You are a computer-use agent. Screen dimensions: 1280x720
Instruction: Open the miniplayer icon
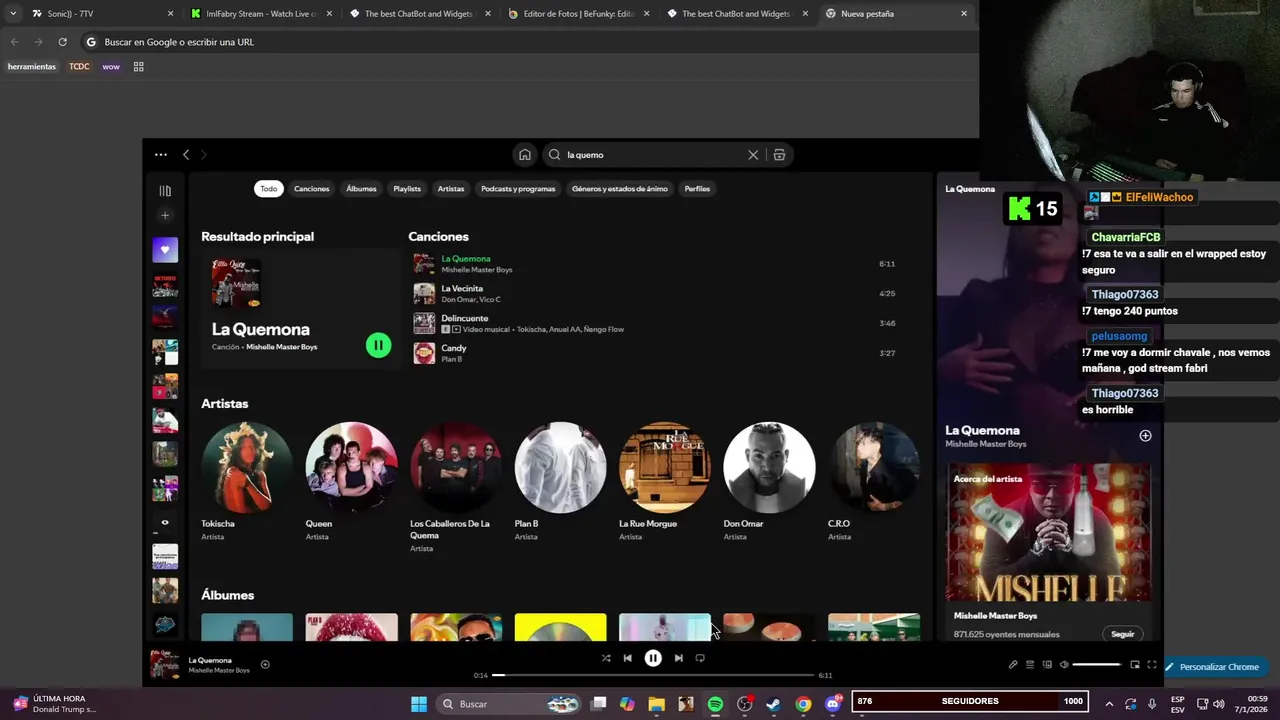coord(1135,665)
